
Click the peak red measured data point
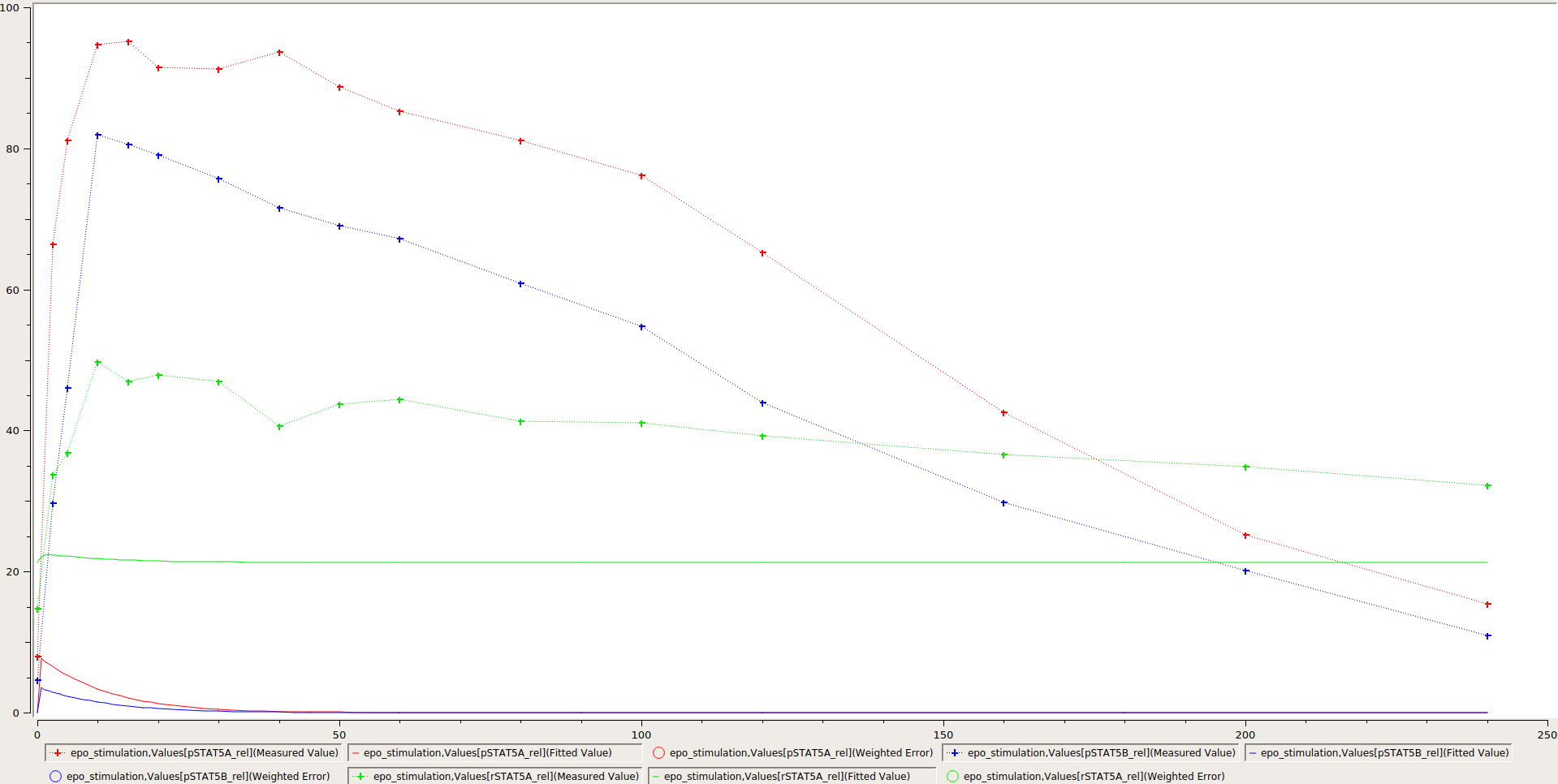coord(128,42)
